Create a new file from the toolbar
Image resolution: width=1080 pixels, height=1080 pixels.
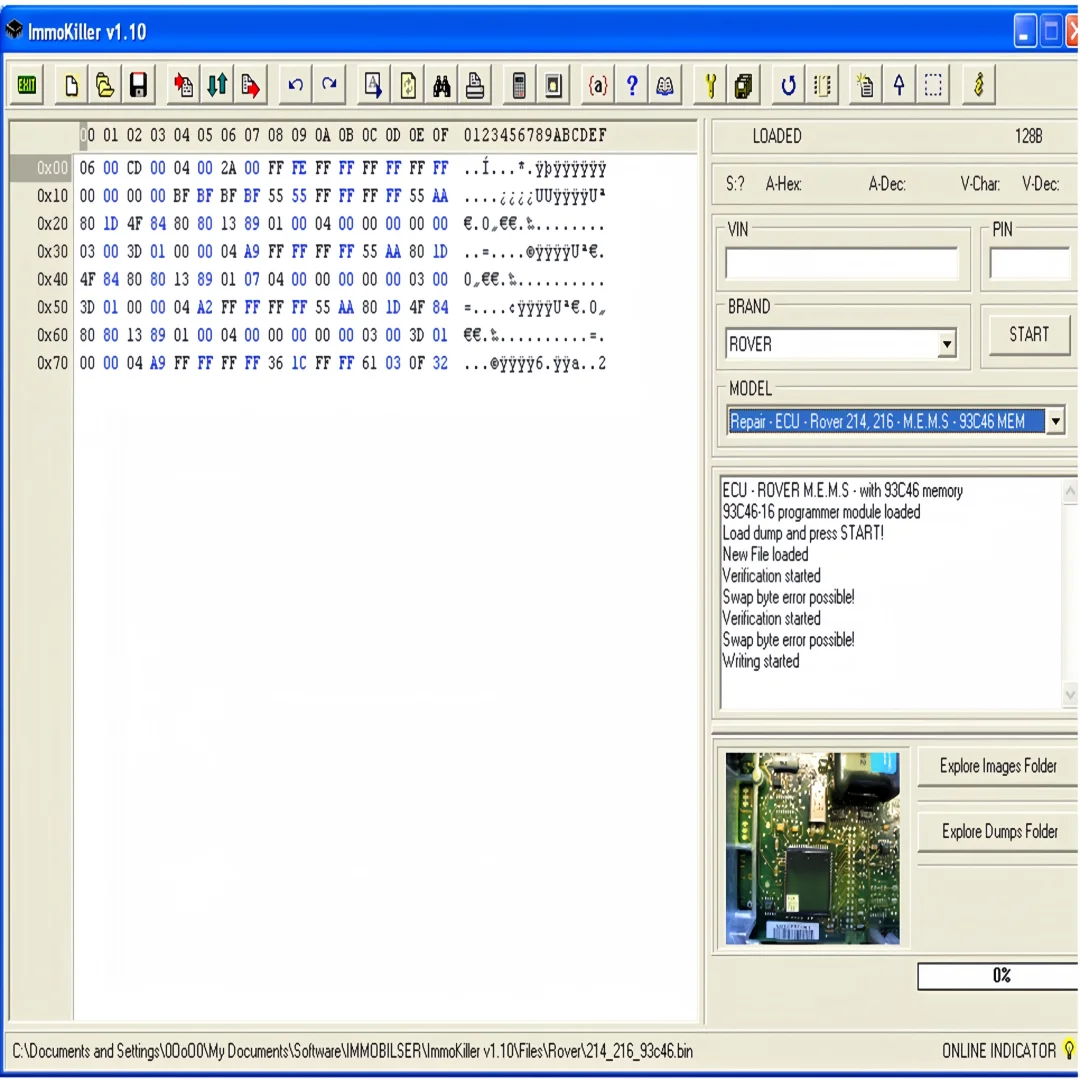pos(70,85)
